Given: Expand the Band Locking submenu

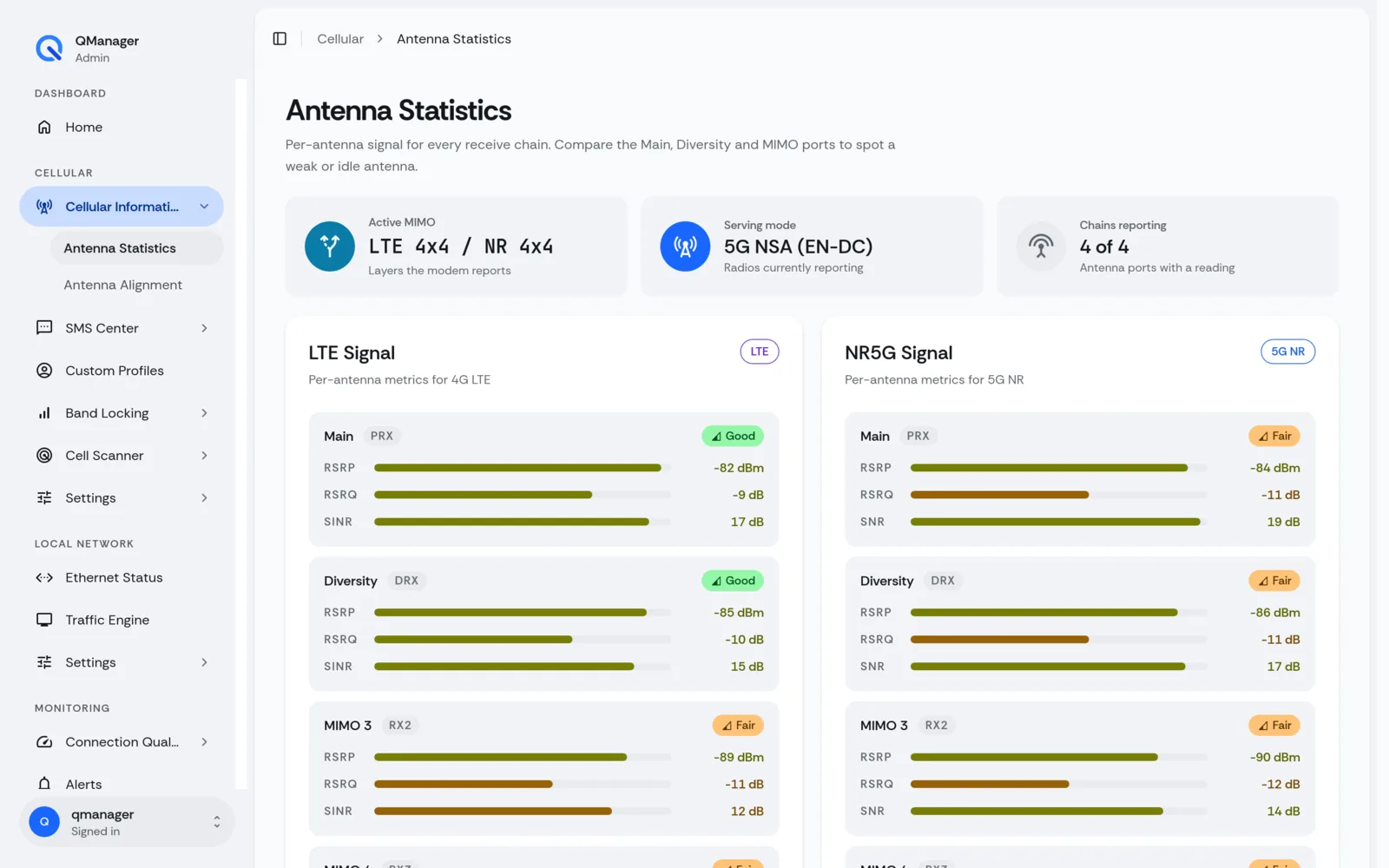Looking at the screenshot, I should [204, 413].
